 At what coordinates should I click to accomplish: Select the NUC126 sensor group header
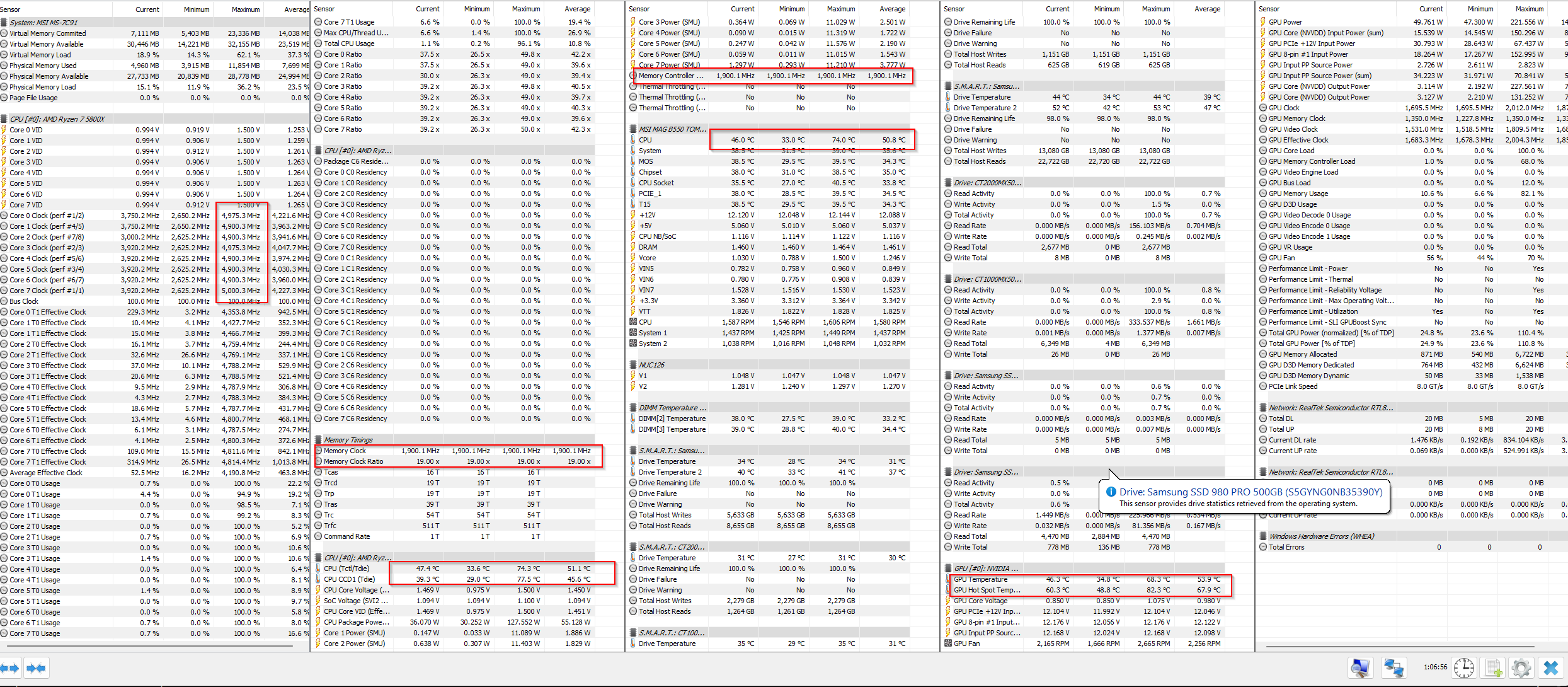tap(651, 365)
